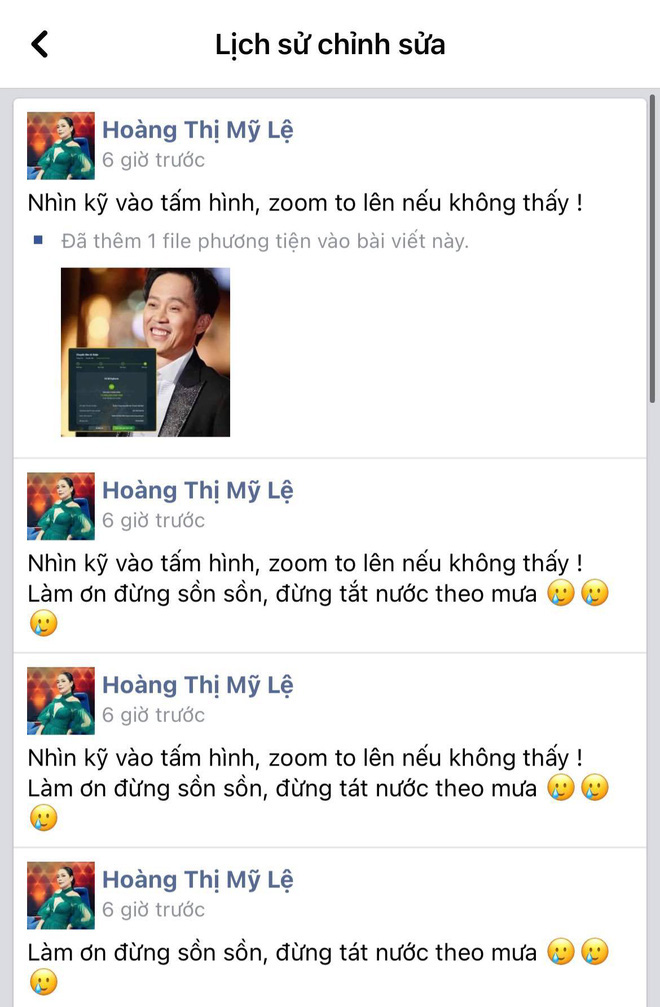Tap crying emoji on third entry's last line
This screenshot has height=1007, width=660.
(x=44, y=818)
